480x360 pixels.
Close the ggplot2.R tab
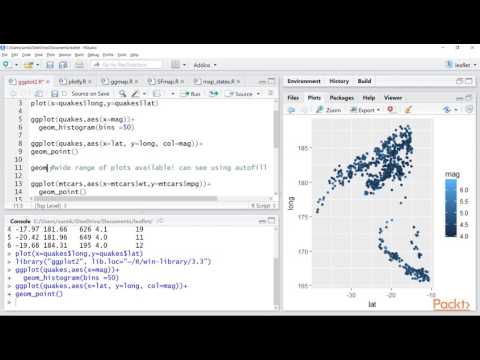click(48, 82)
